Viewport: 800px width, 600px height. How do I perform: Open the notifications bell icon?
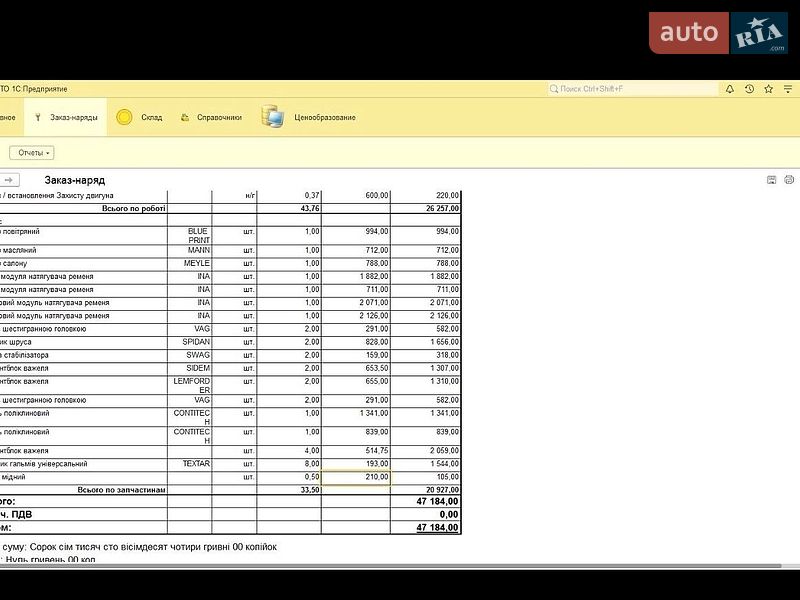click(730, 89)
